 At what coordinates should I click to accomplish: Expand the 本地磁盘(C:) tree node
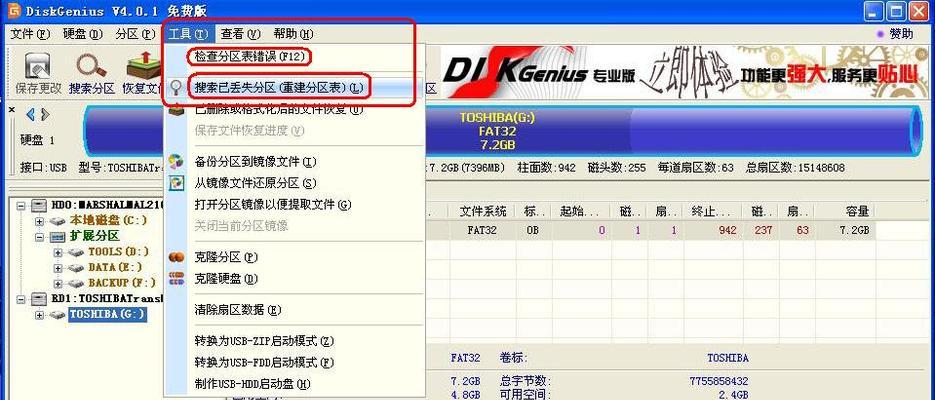tap(40, 221)
